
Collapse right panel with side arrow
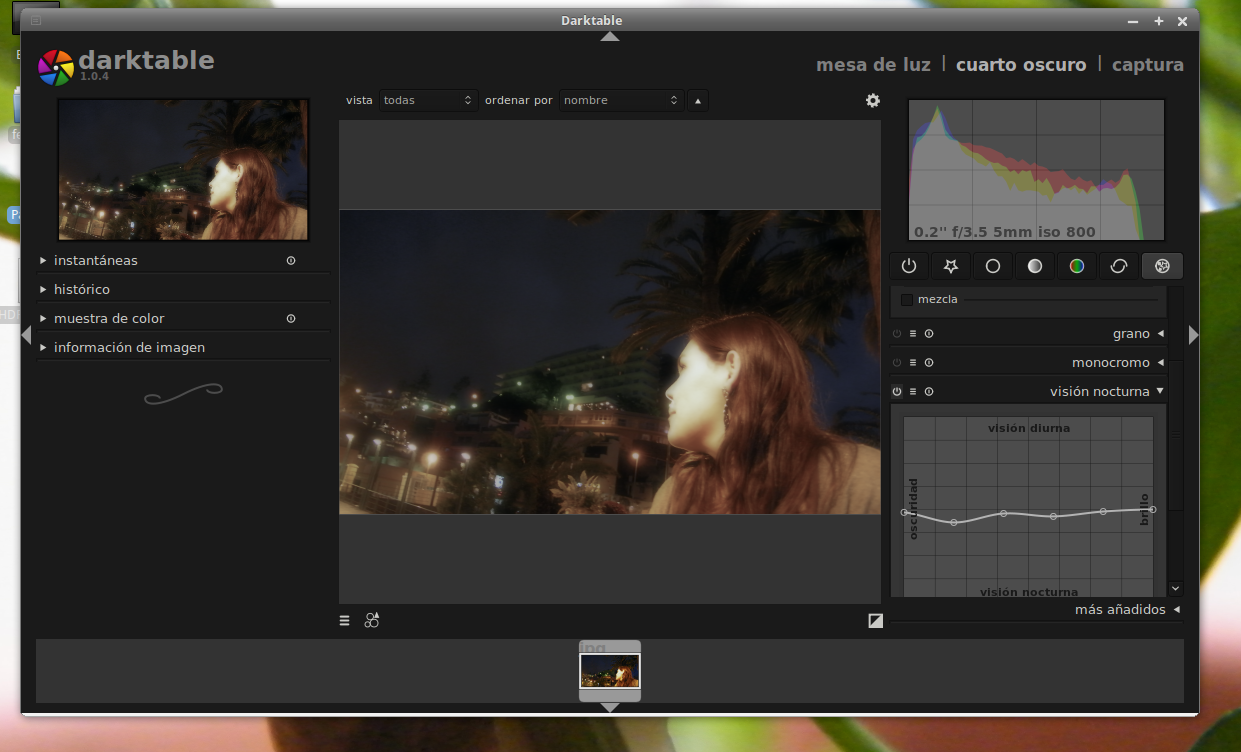(x=1193, y=335)
